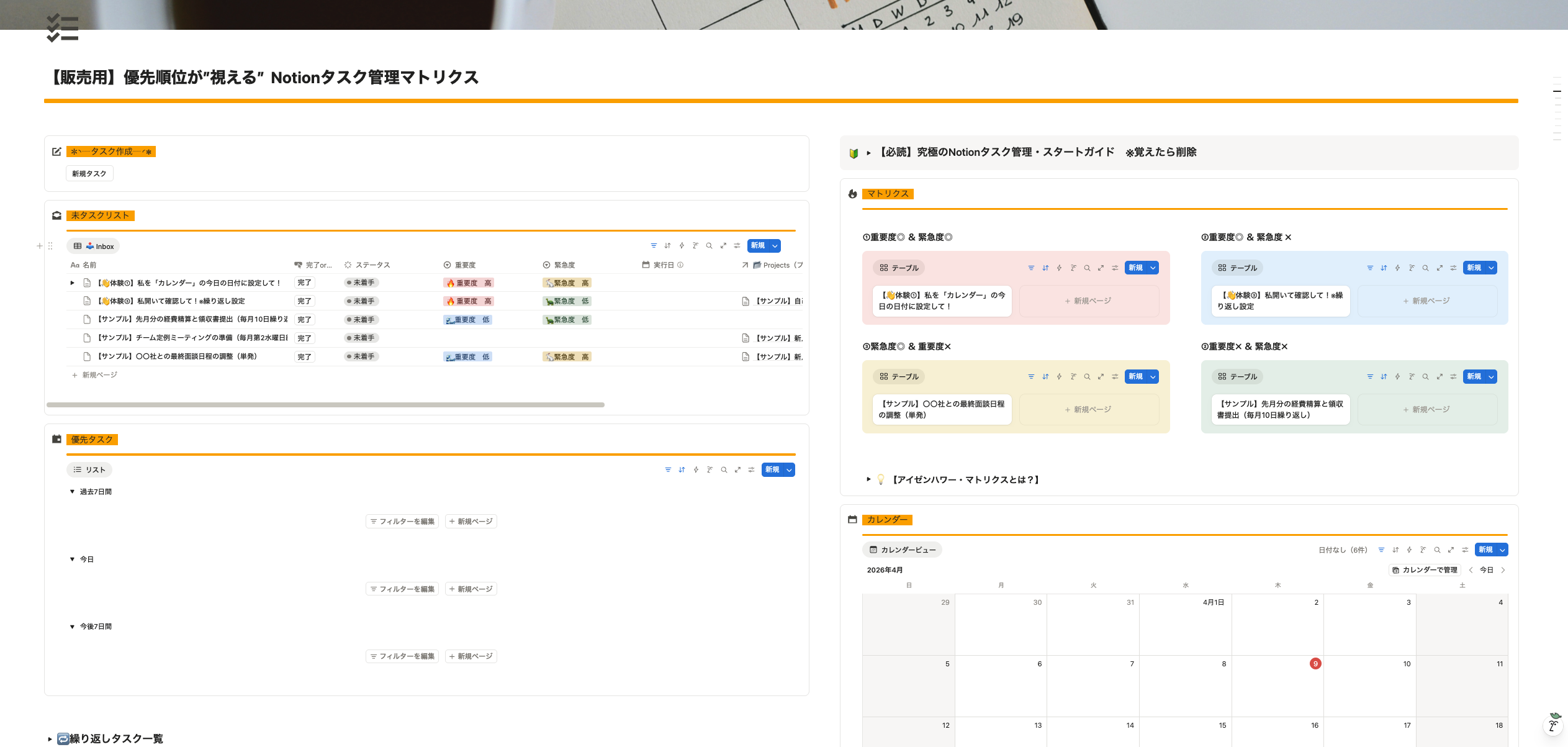Click the Inbox table horizontal scrollbar
1568x747 pixels.
pos(325,405)
